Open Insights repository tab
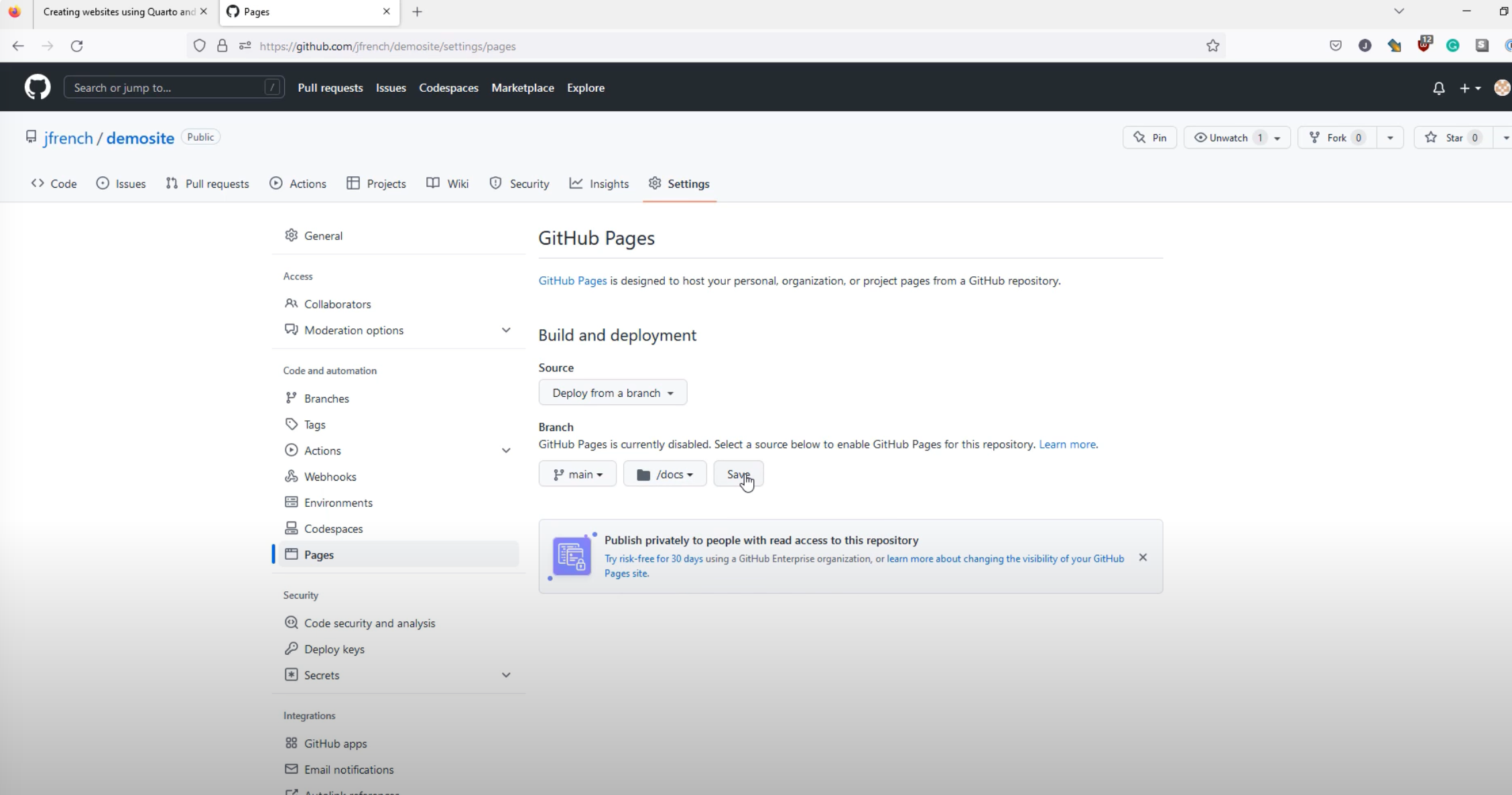This screenshot has height=795, width=1512. (x=599, y=184)
